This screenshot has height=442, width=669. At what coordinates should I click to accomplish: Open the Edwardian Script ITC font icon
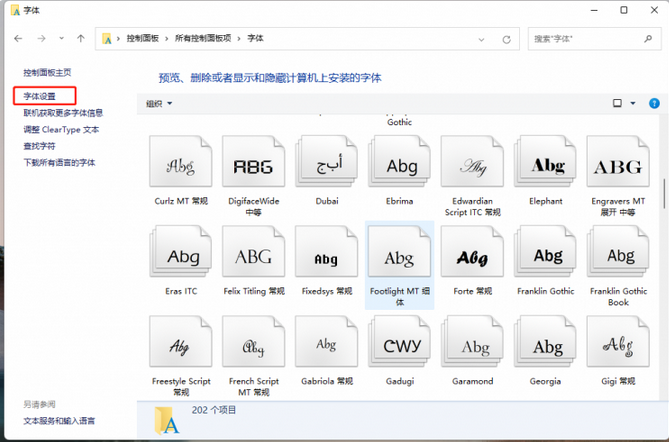pyautogui.click(x=472, y=161)
